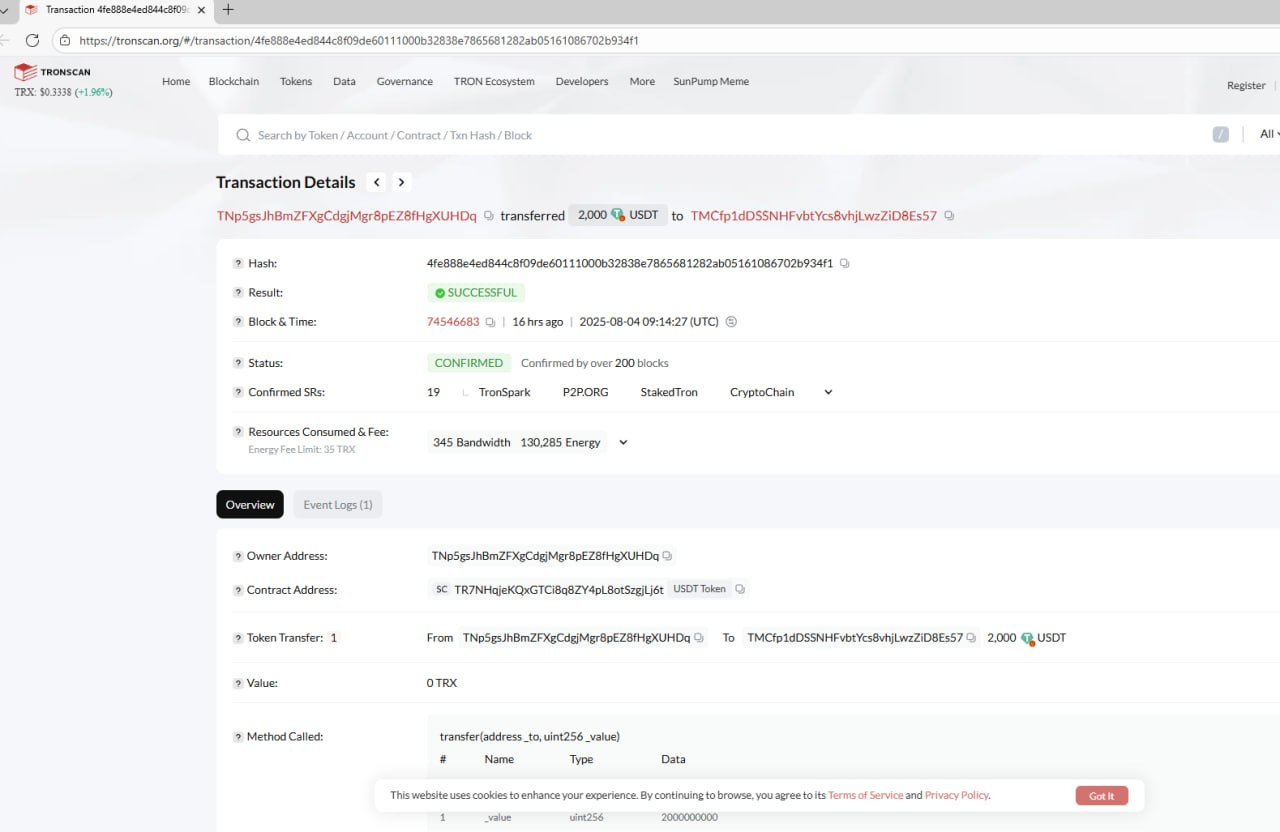This screenshot has height=832, width=1280.
Task: Click the help icon next to Contract Address
Action: (x=238, y=590)
